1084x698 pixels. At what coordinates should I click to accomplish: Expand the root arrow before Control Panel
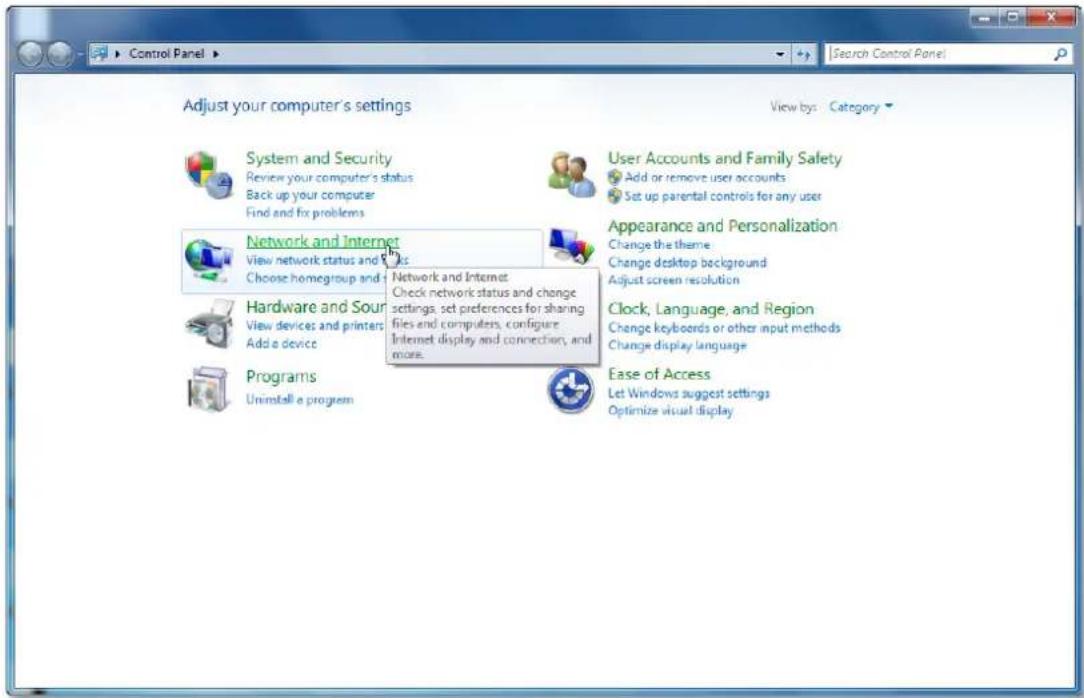(118, 54)
